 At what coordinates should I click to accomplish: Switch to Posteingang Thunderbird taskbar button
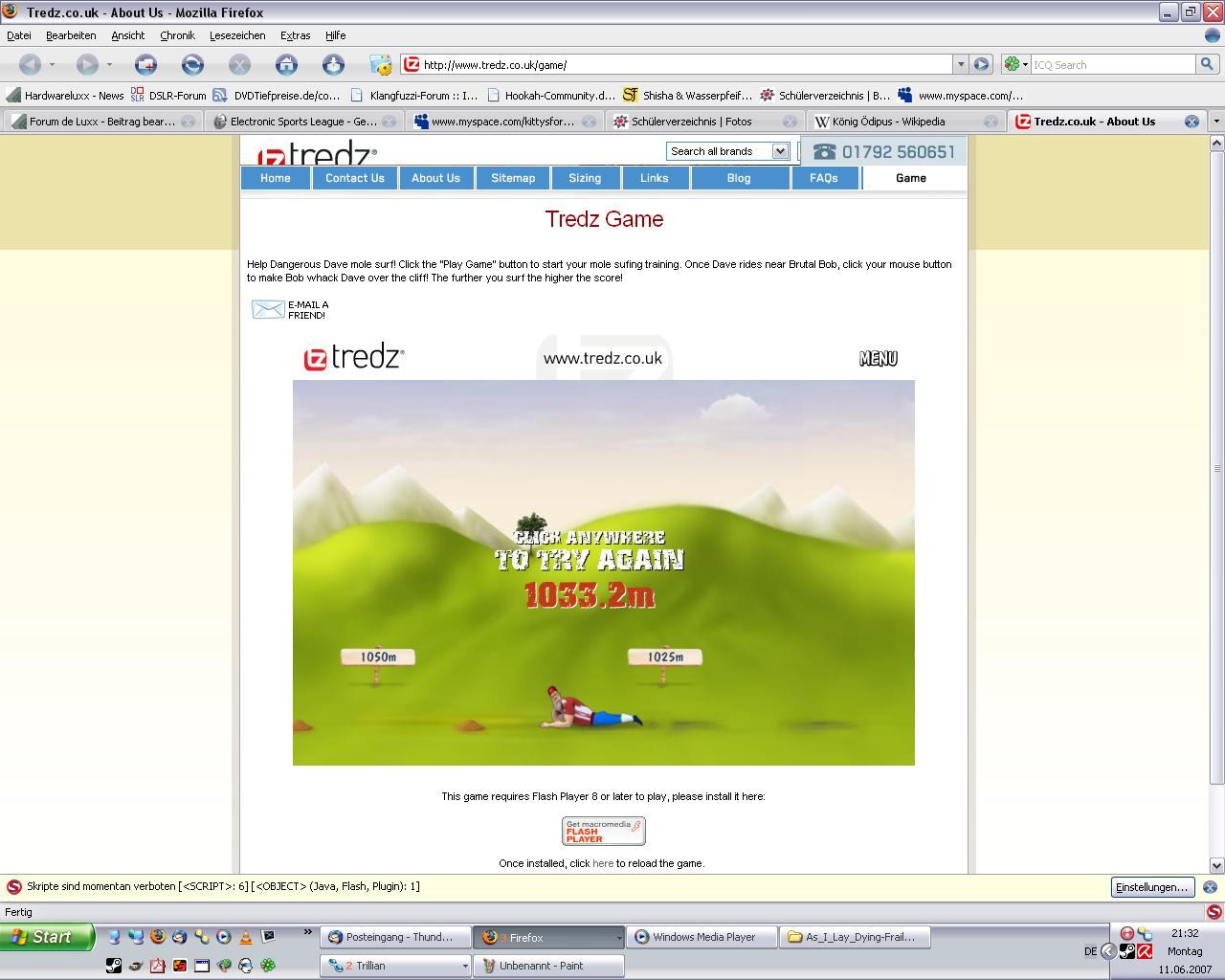(396, 938)
